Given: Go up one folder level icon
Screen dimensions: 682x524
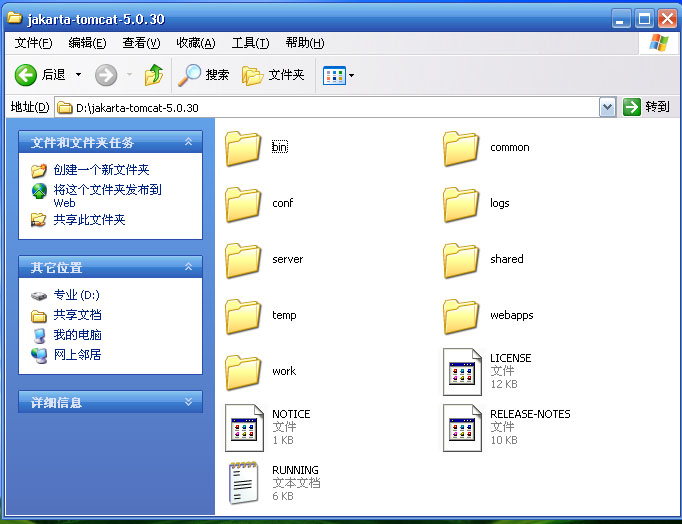Looking at the screenshot, I should coord(154,75).
